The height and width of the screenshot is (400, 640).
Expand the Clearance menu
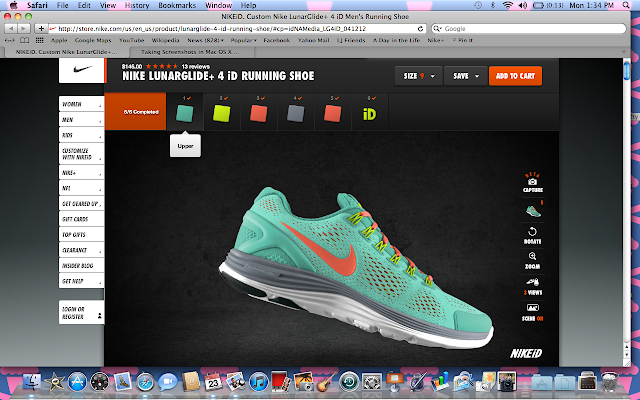pos(81,250)
